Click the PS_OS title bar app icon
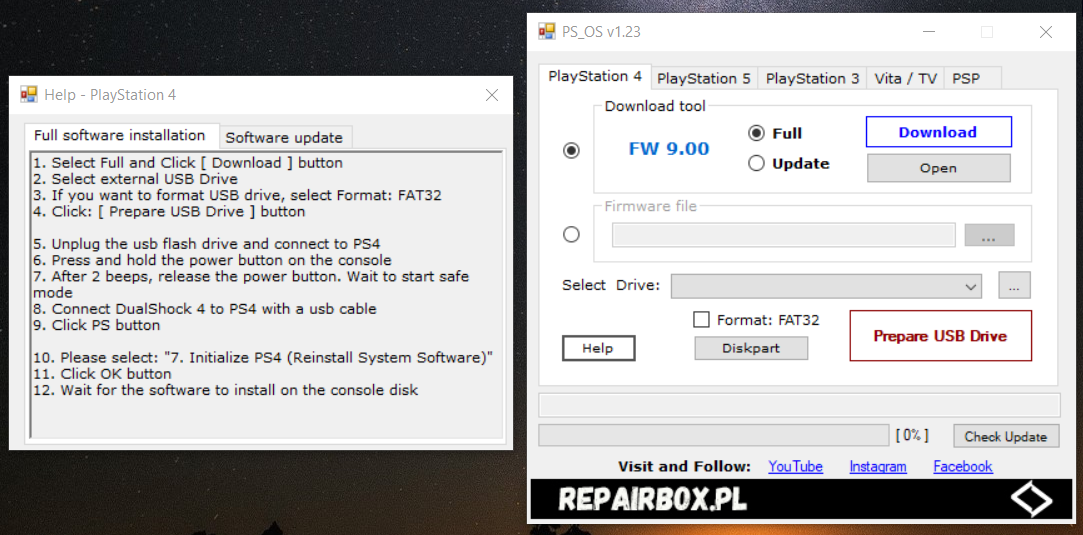The width and height of the screenshot is (1083, 535). click(x=547, y=32)
